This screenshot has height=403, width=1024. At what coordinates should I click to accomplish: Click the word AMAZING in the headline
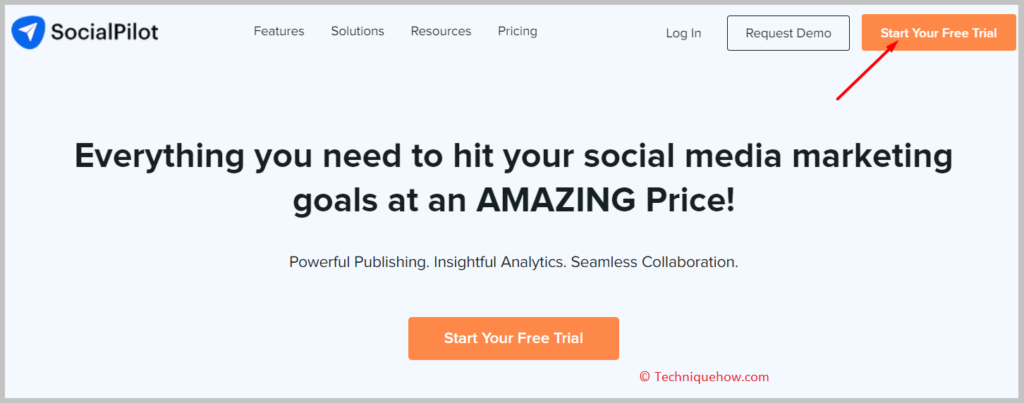click(555, 203)
